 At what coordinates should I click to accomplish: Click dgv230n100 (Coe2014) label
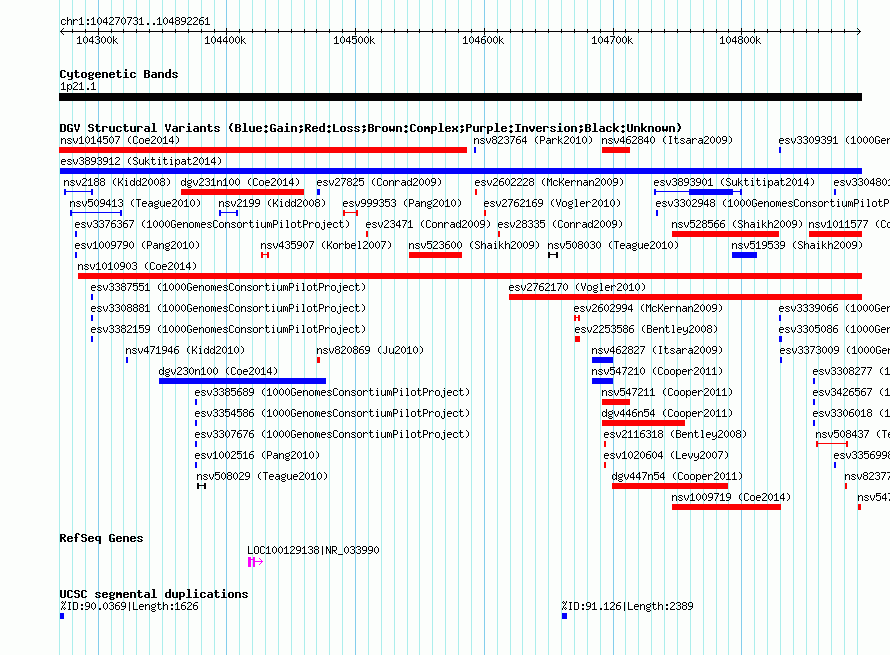click(x=219, y=371)
